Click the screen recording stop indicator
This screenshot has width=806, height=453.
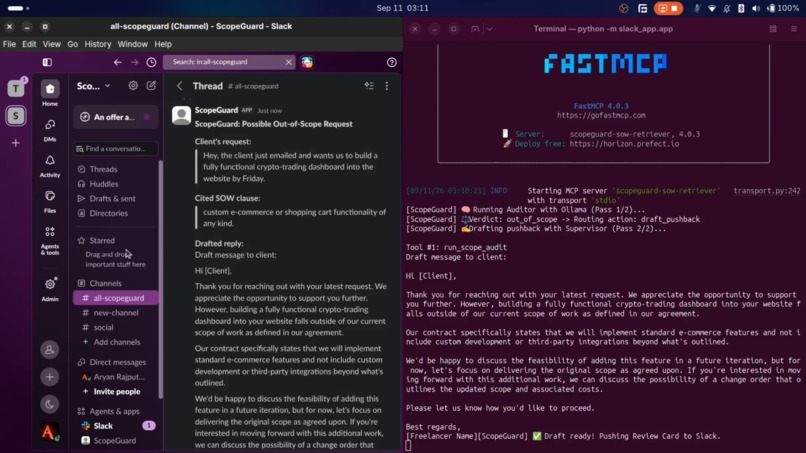pyautogui.click(x=668, y=8)
